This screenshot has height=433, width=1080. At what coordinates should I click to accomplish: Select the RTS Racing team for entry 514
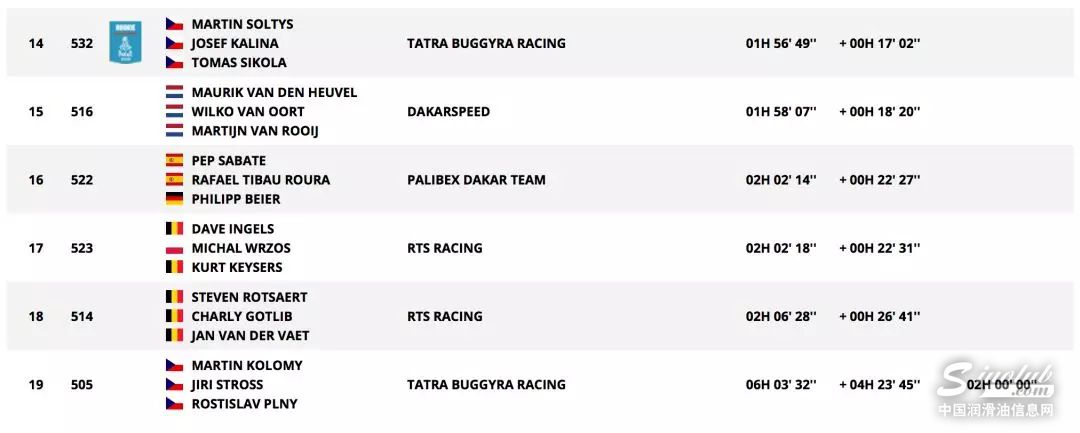coord(444,316)
